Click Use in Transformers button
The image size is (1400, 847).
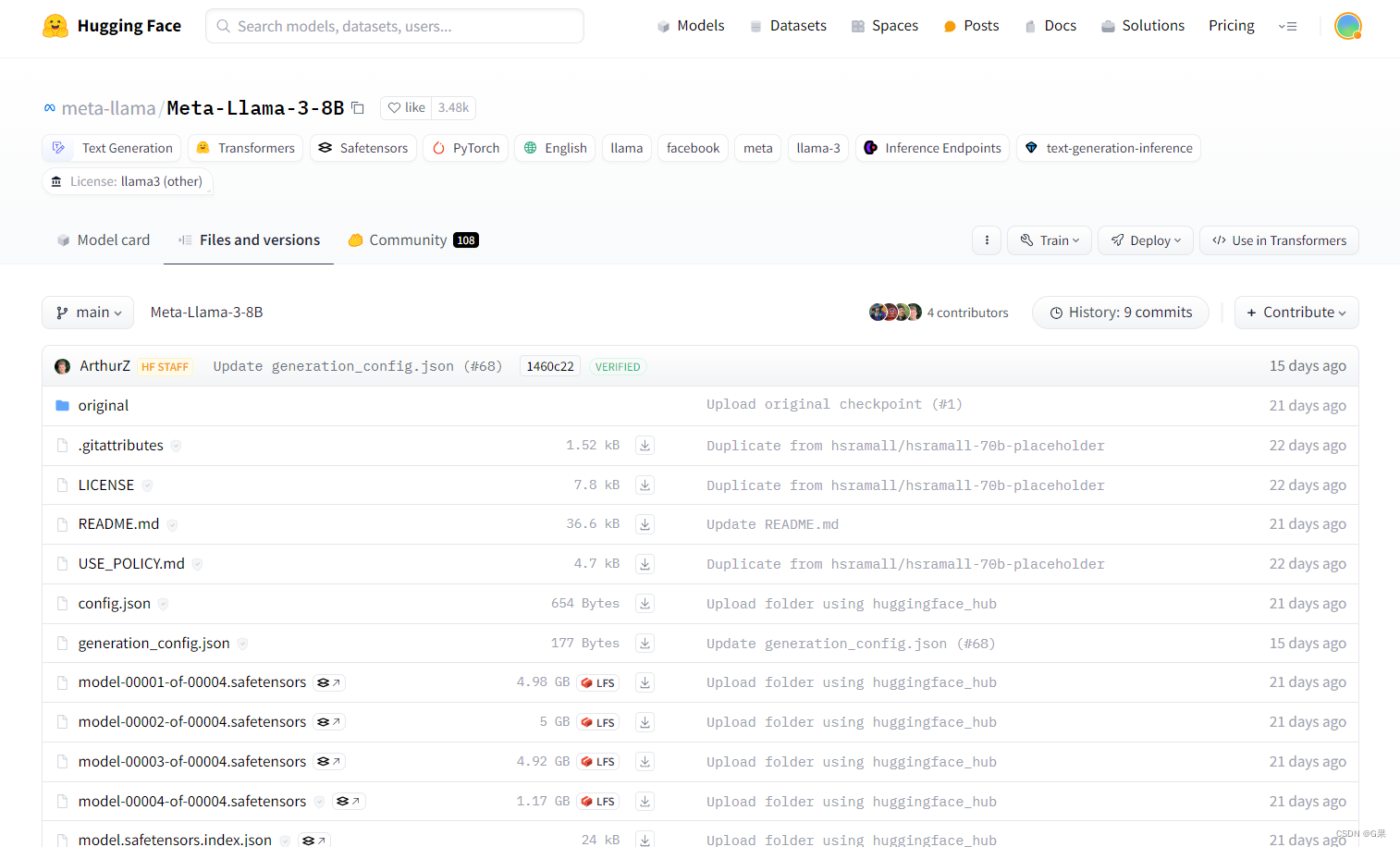tap(1279, 240)
